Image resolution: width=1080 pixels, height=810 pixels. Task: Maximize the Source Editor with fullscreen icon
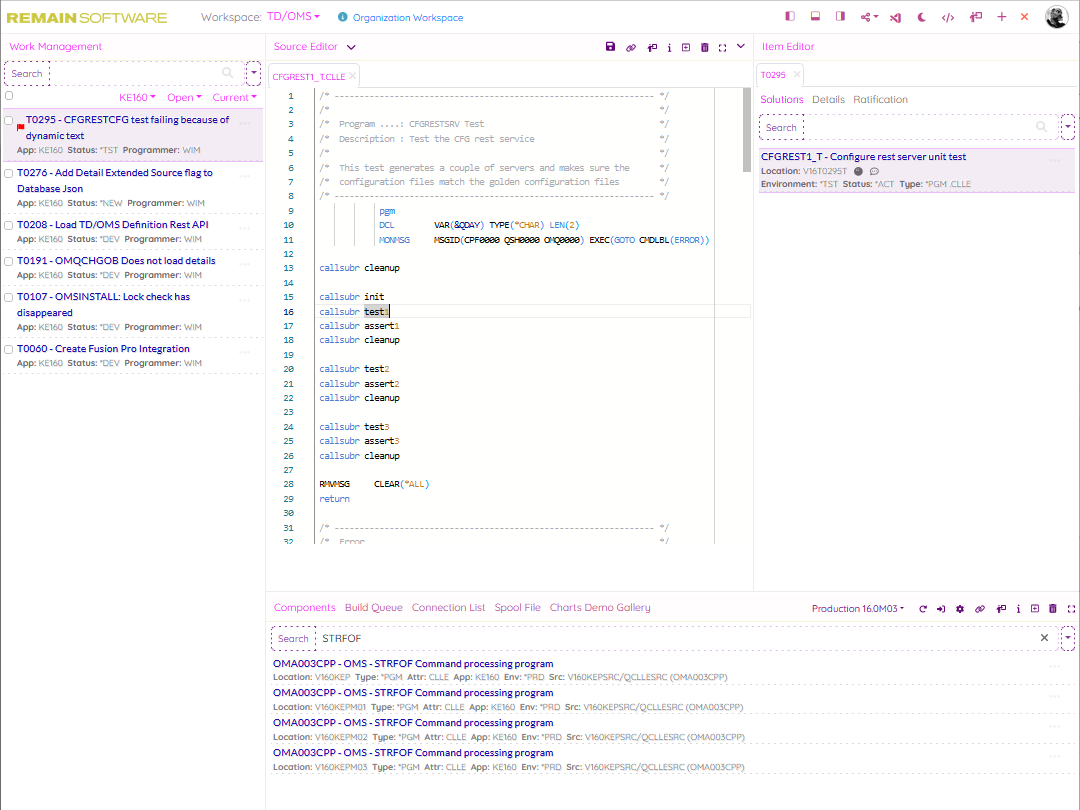(722, 47)
